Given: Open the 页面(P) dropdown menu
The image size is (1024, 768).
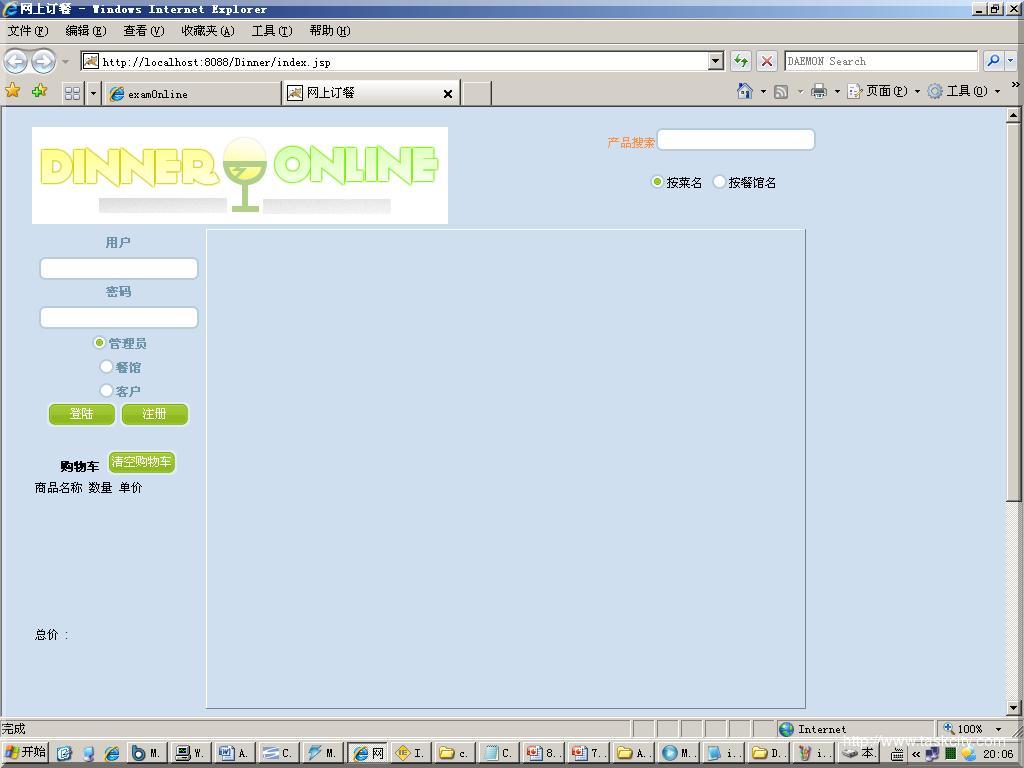Looking at the screenshot, I should (x=884, y=91).
